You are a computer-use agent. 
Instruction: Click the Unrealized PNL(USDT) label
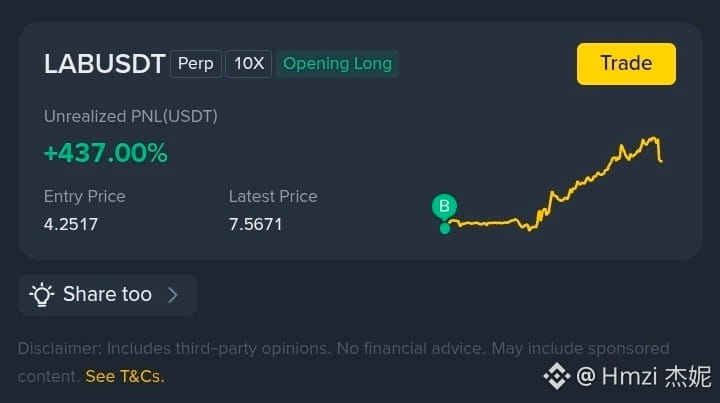point(131,117)
